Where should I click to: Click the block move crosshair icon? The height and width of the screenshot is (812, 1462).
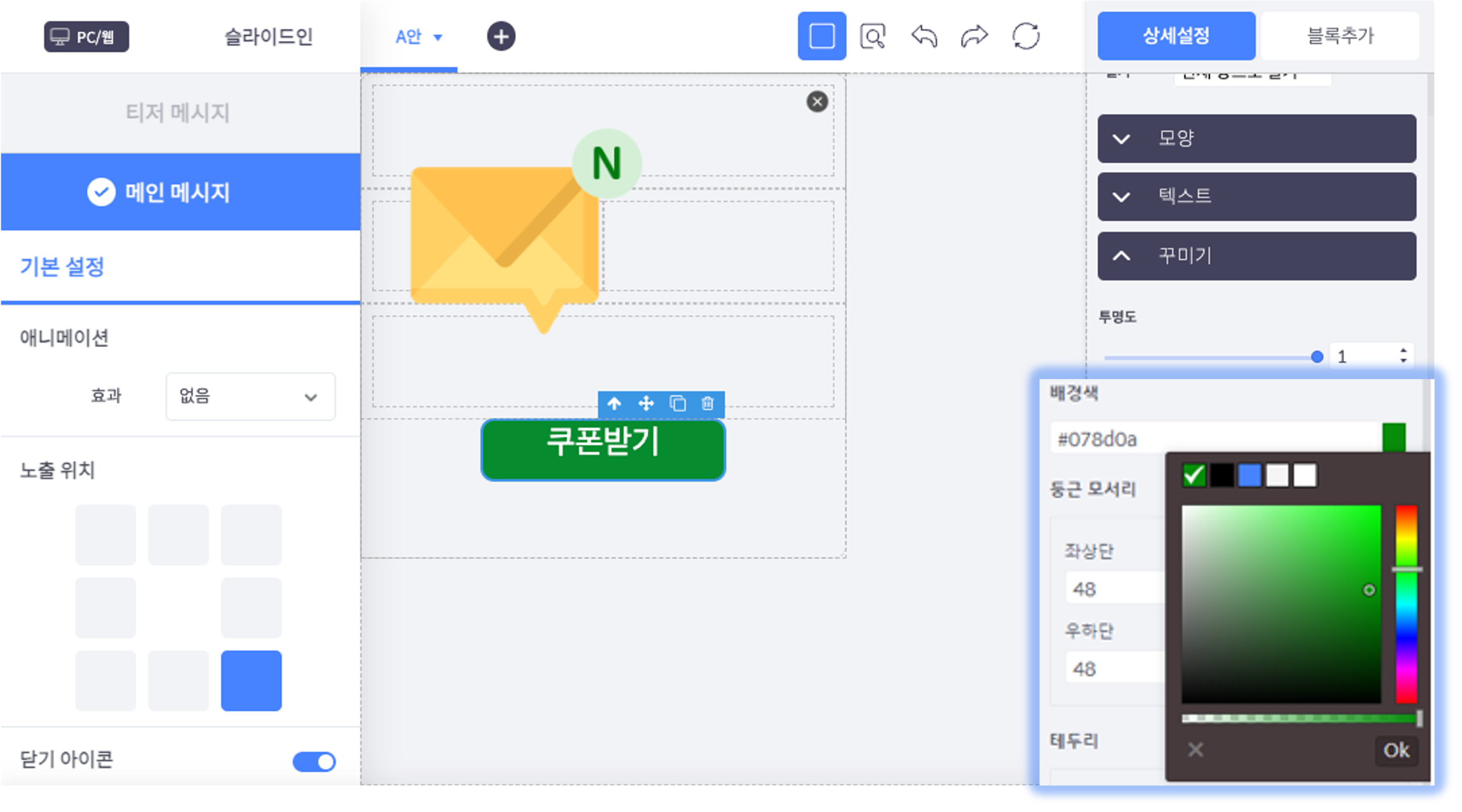coord(645,403)
